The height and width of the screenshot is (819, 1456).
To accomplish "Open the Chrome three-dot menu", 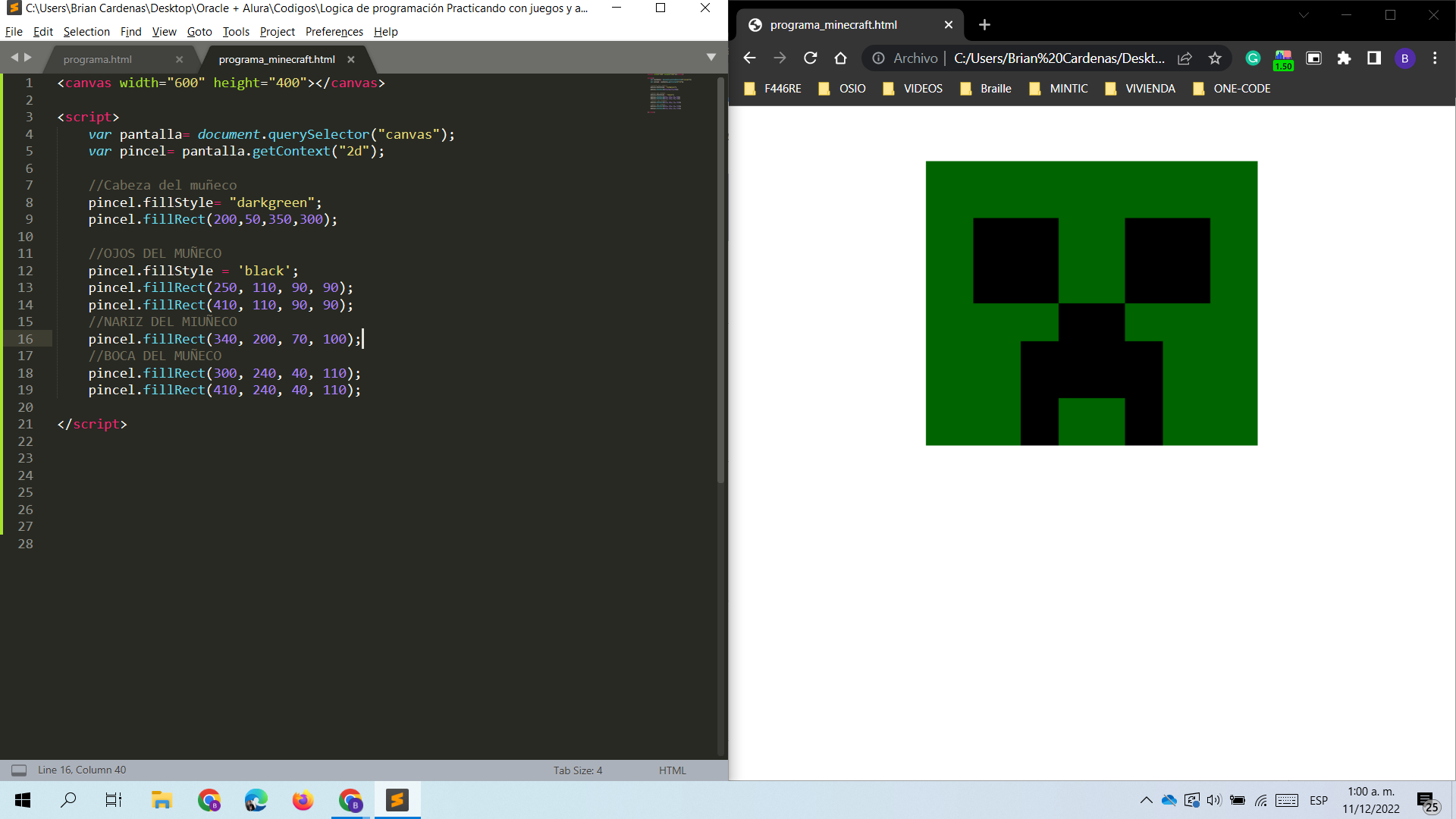I will coord(1435,58).
